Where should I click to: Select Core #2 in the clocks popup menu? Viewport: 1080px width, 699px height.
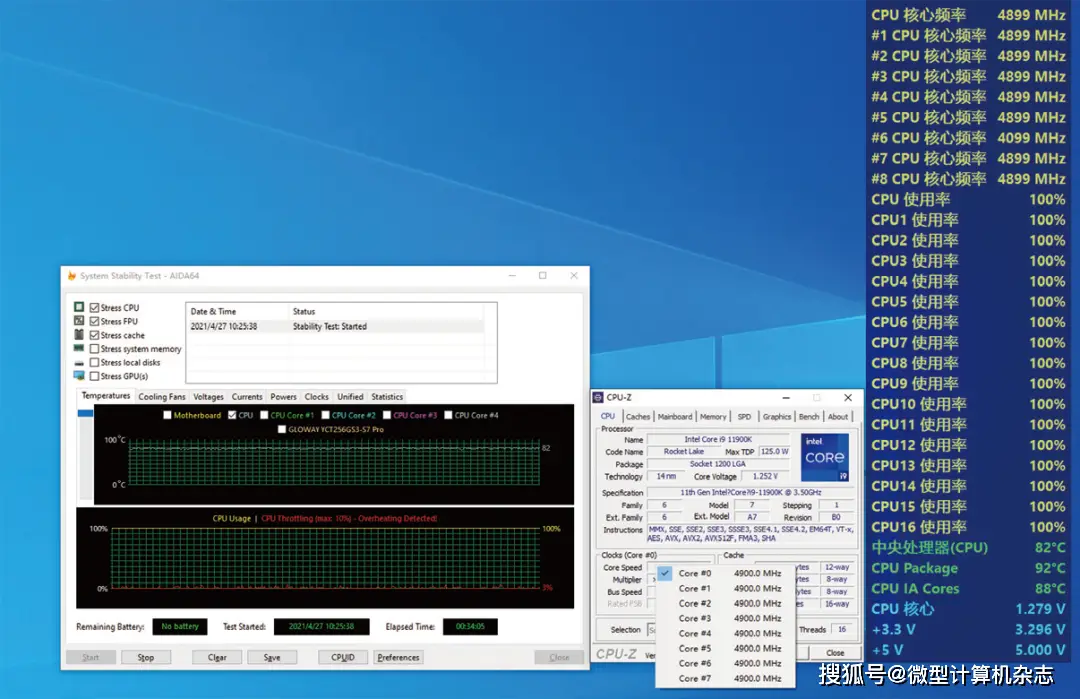[725, 603]
